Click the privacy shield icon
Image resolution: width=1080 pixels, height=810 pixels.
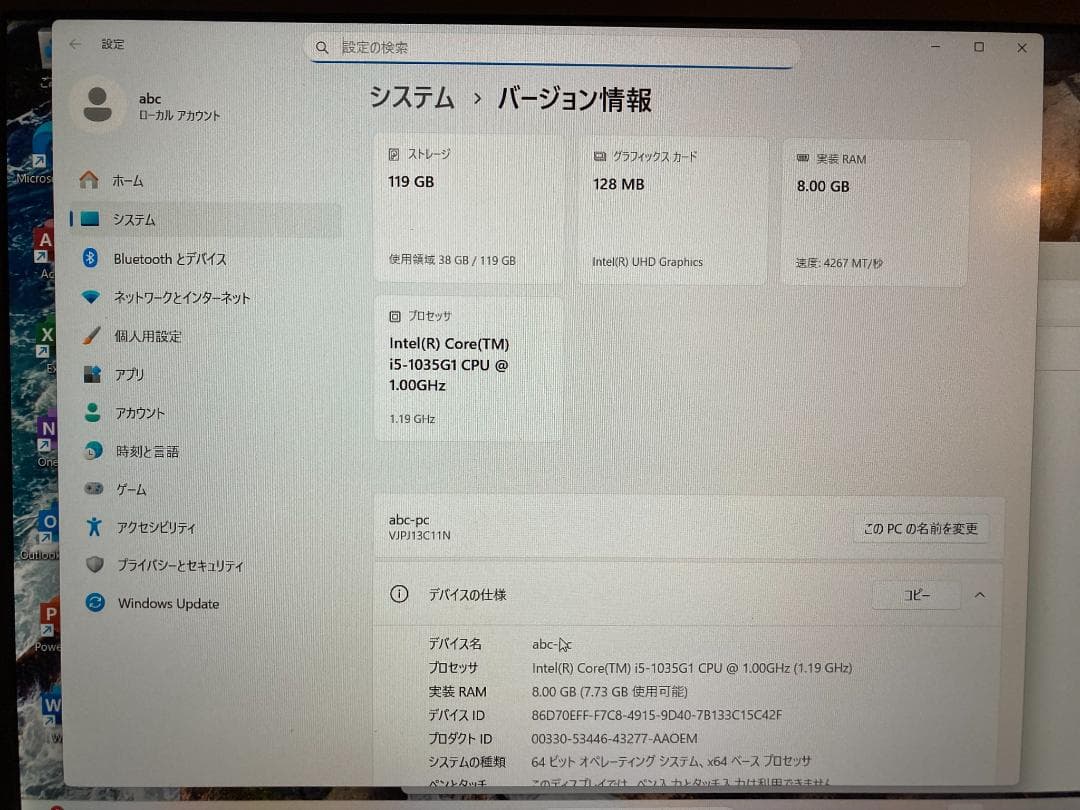click(x=94, y=565)
